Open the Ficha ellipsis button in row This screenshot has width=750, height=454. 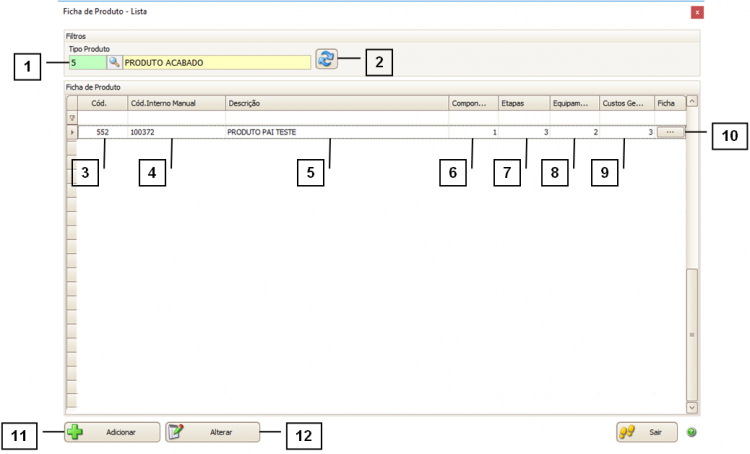click(670, 132)
